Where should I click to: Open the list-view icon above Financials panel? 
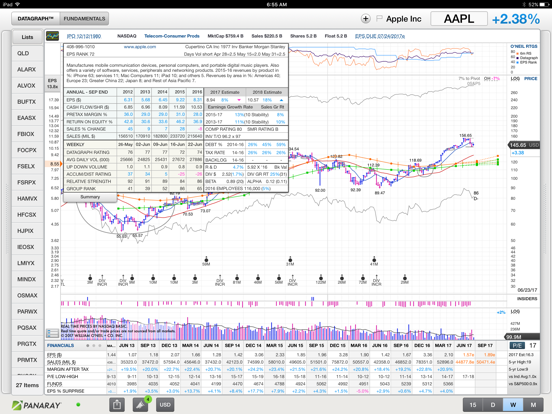[x=52, y=333]
